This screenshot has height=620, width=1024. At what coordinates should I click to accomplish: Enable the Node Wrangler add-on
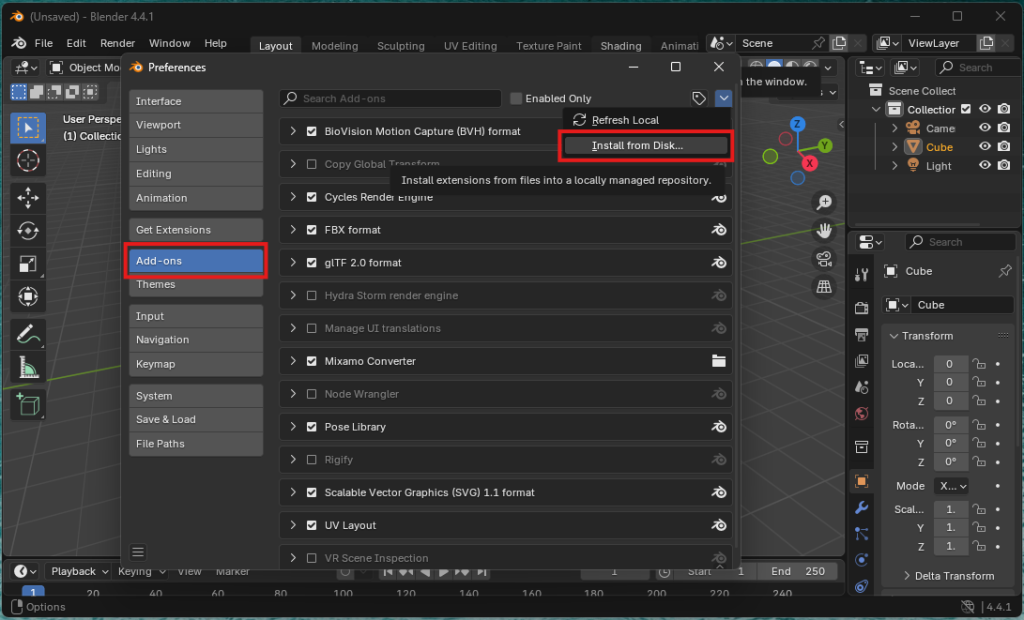pos(312,395)
